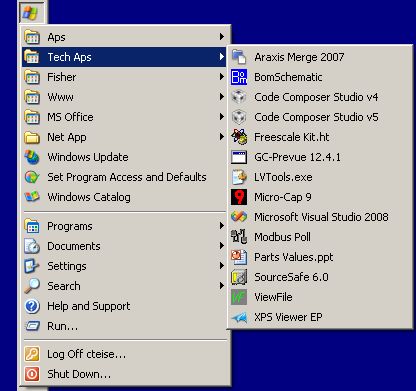Click the Parts Values.ppt label

pos(293,257)
